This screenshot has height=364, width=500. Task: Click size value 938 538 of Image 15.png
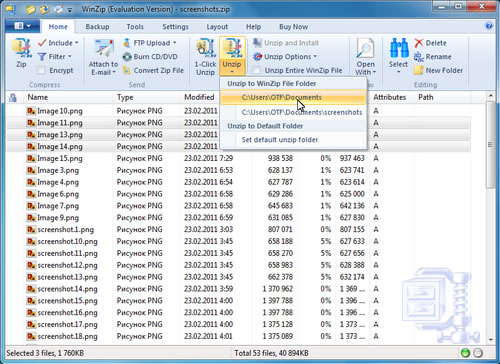(280, 158)
